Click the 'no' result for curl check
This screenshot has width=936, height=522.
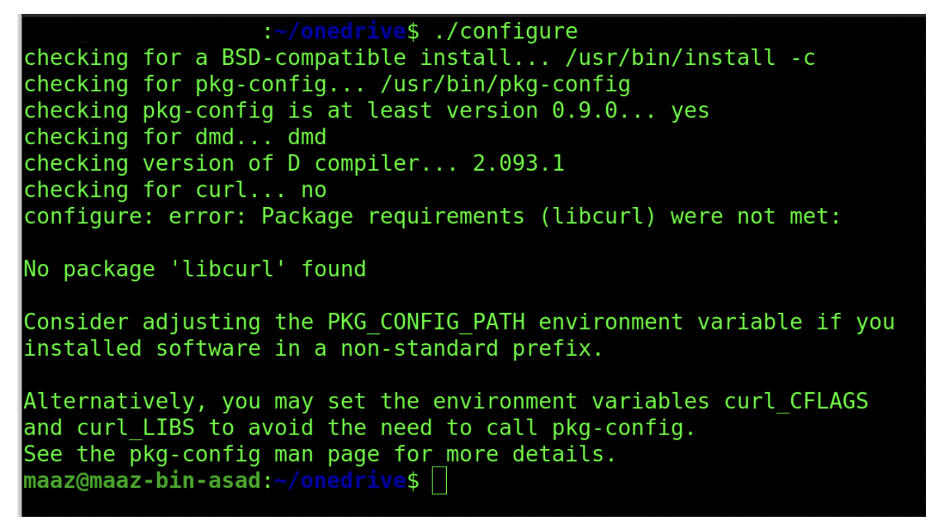313,190
